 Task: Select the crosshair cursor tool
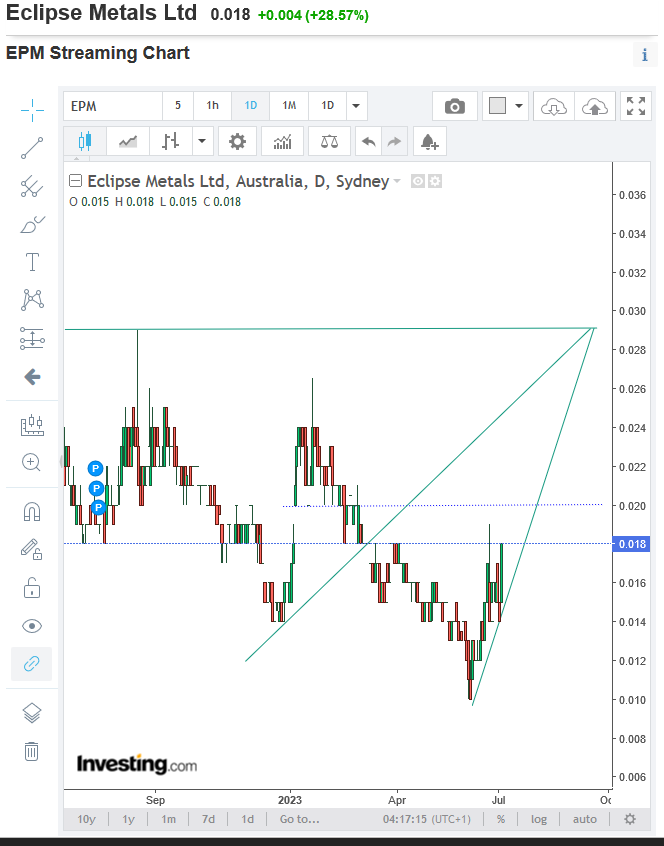click(x=32, y=110)
